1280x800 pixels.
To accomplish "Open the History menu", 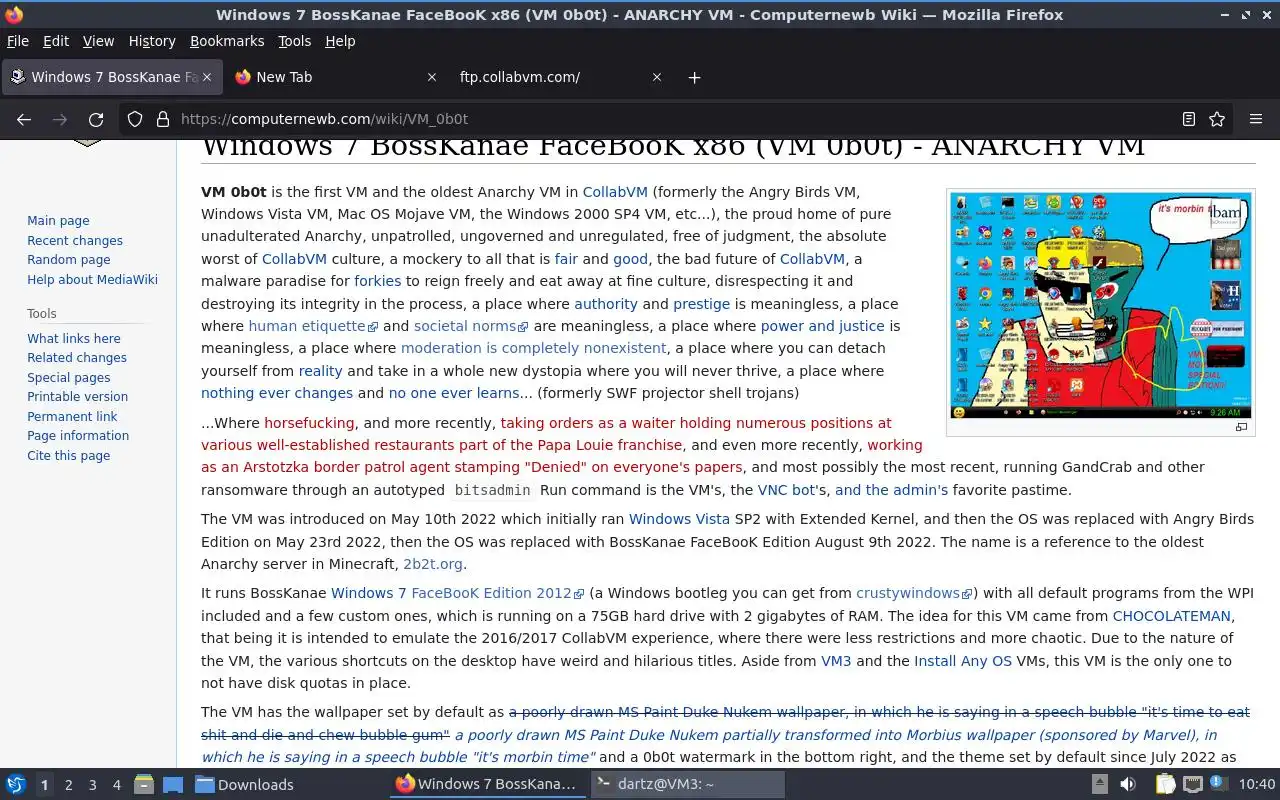I will pos(152,41).
